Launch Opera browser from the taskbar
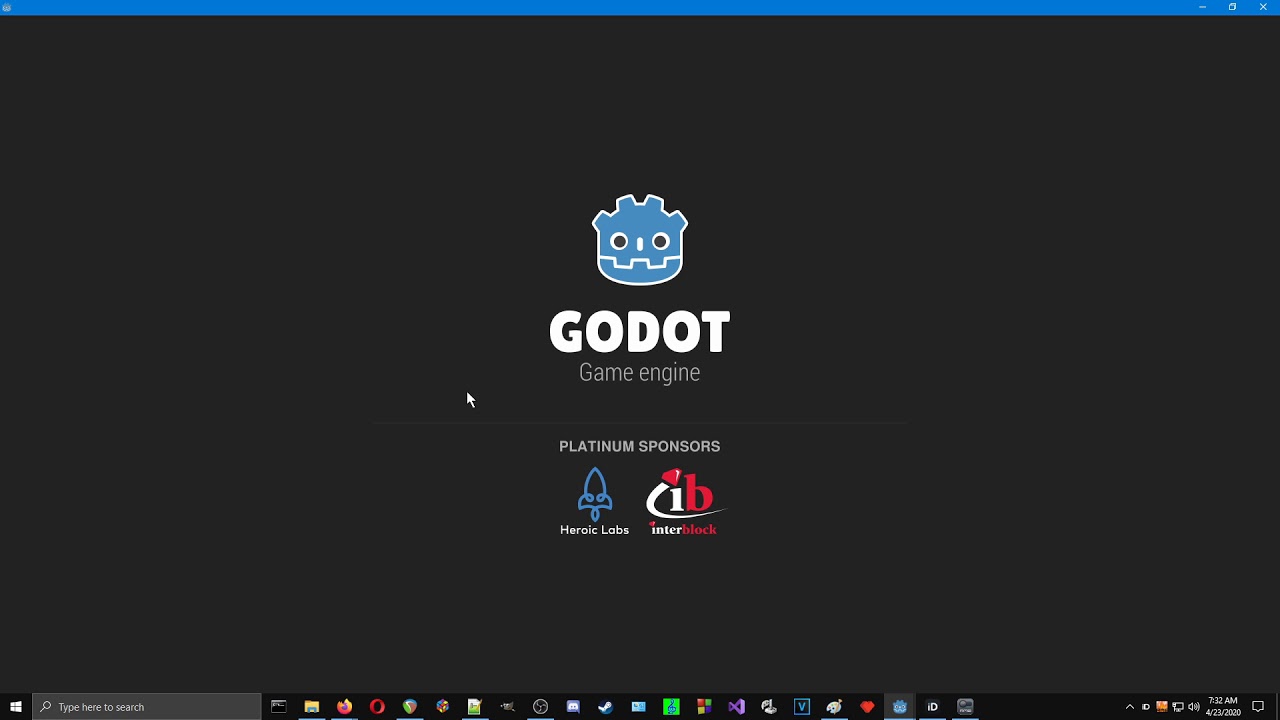Screen dimensions: 1280x720 pos(377,707)
